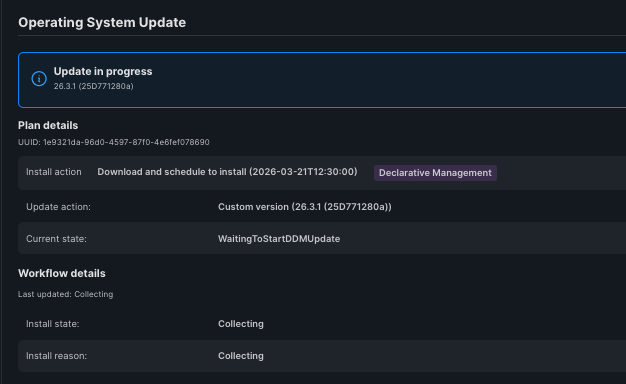Click the Install reason label

point(56,356)
